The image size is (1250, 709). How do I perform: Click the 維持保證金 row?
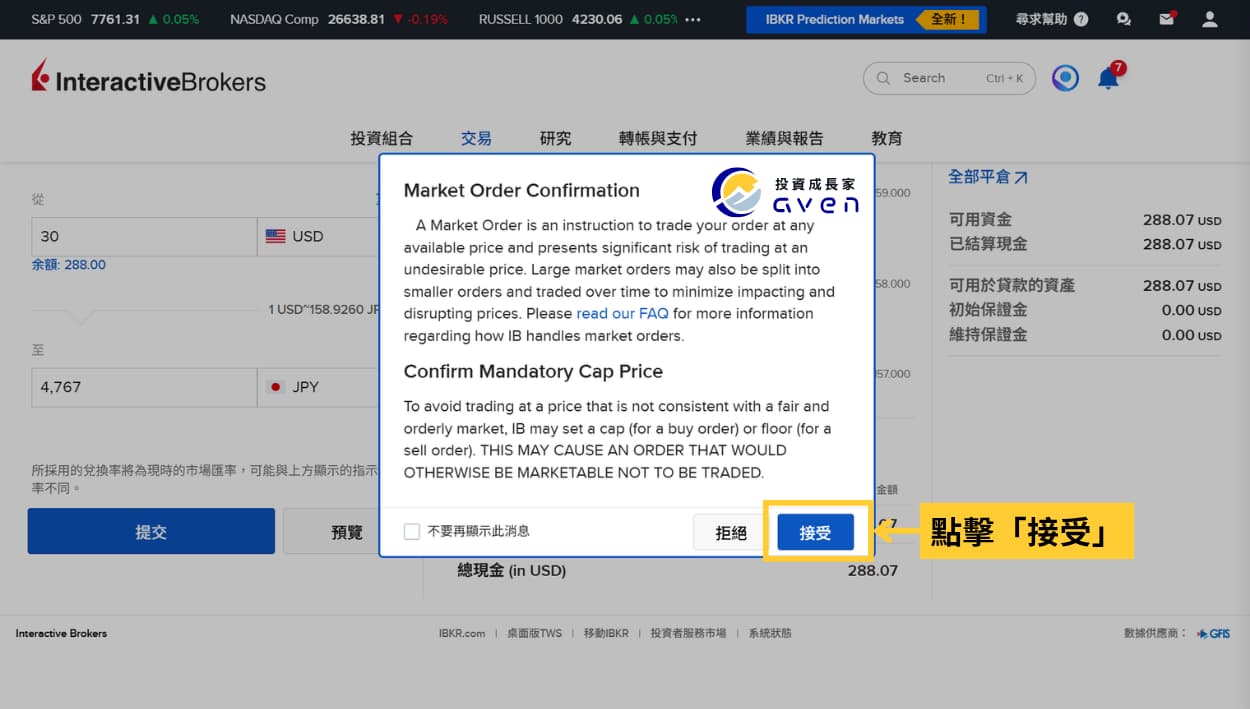pos(1085,335)
